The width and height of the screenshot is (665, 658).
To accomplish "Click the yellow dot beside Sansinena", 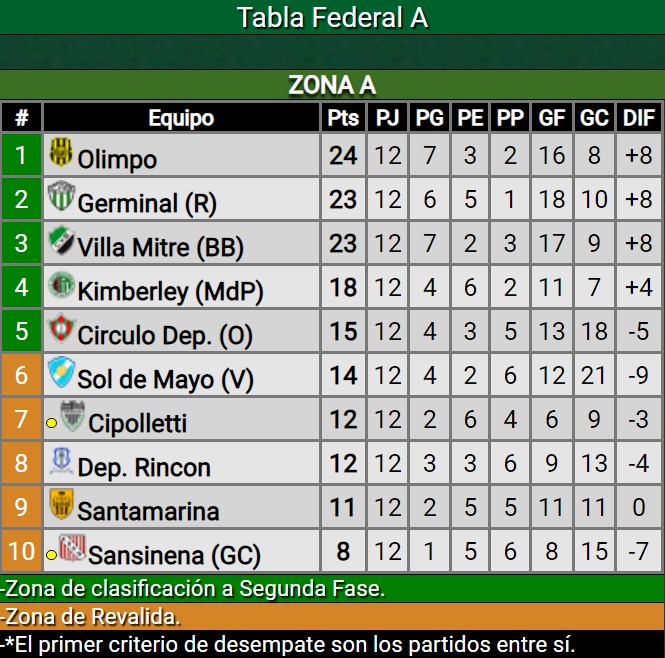I will pos(52,554).
